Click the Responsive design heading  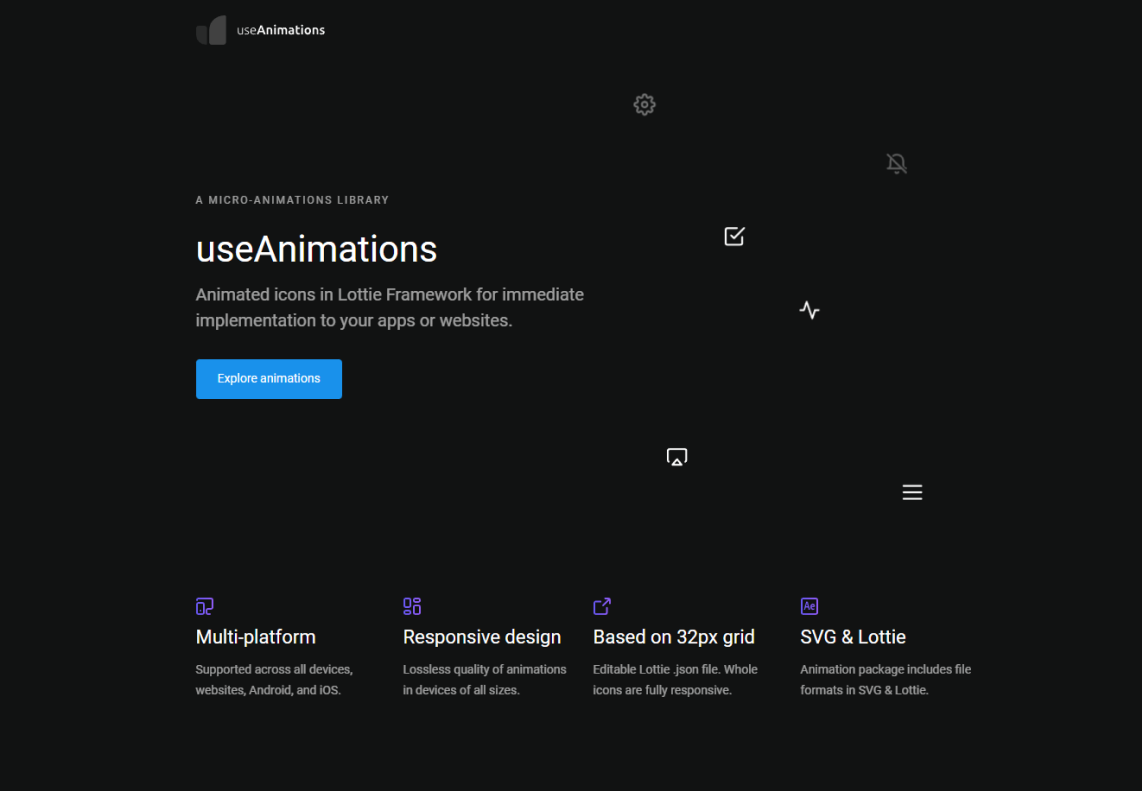(482, 637)
